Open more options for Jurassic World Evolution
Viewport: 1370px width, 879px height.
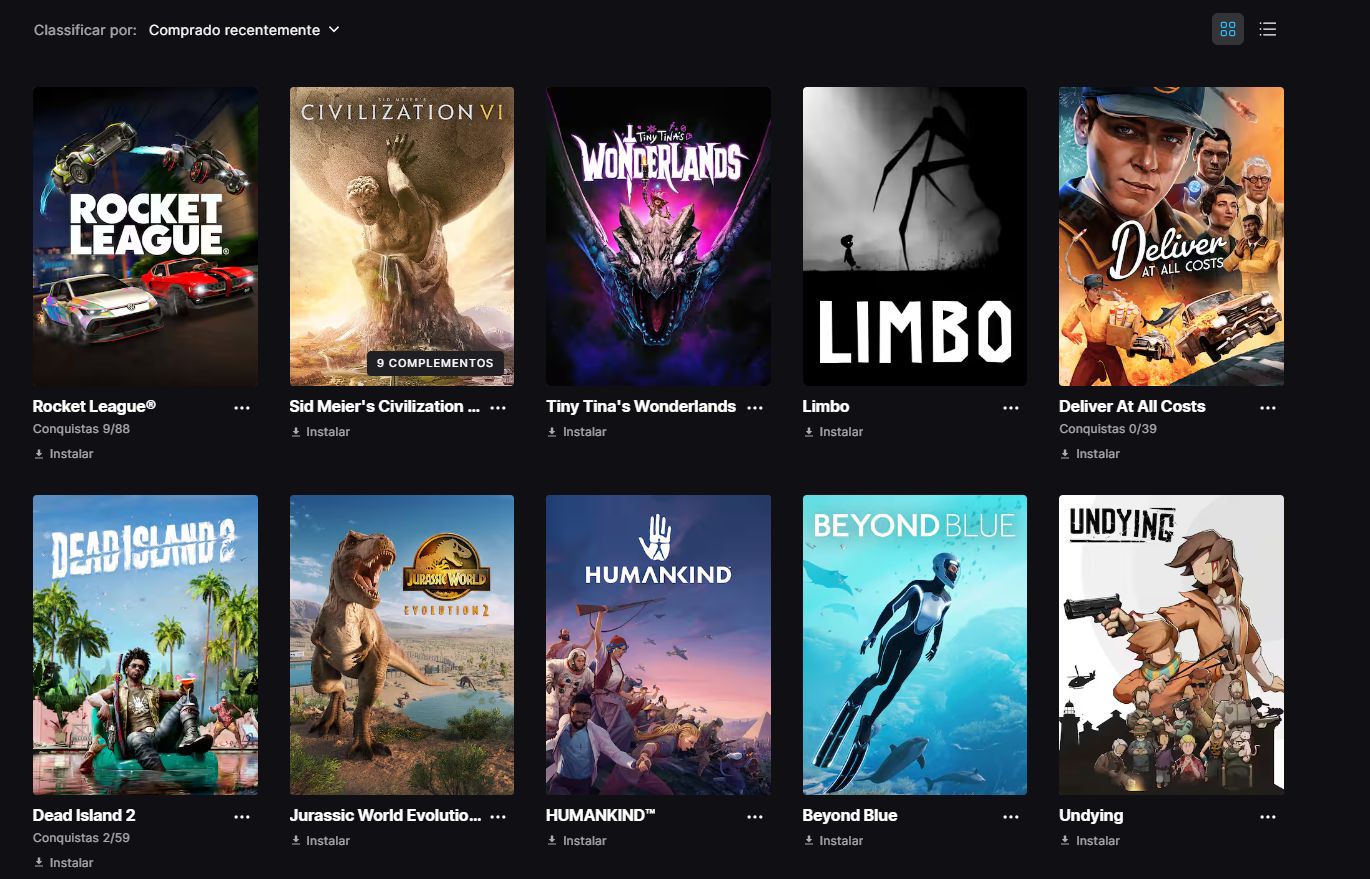[x=498, y=817]
